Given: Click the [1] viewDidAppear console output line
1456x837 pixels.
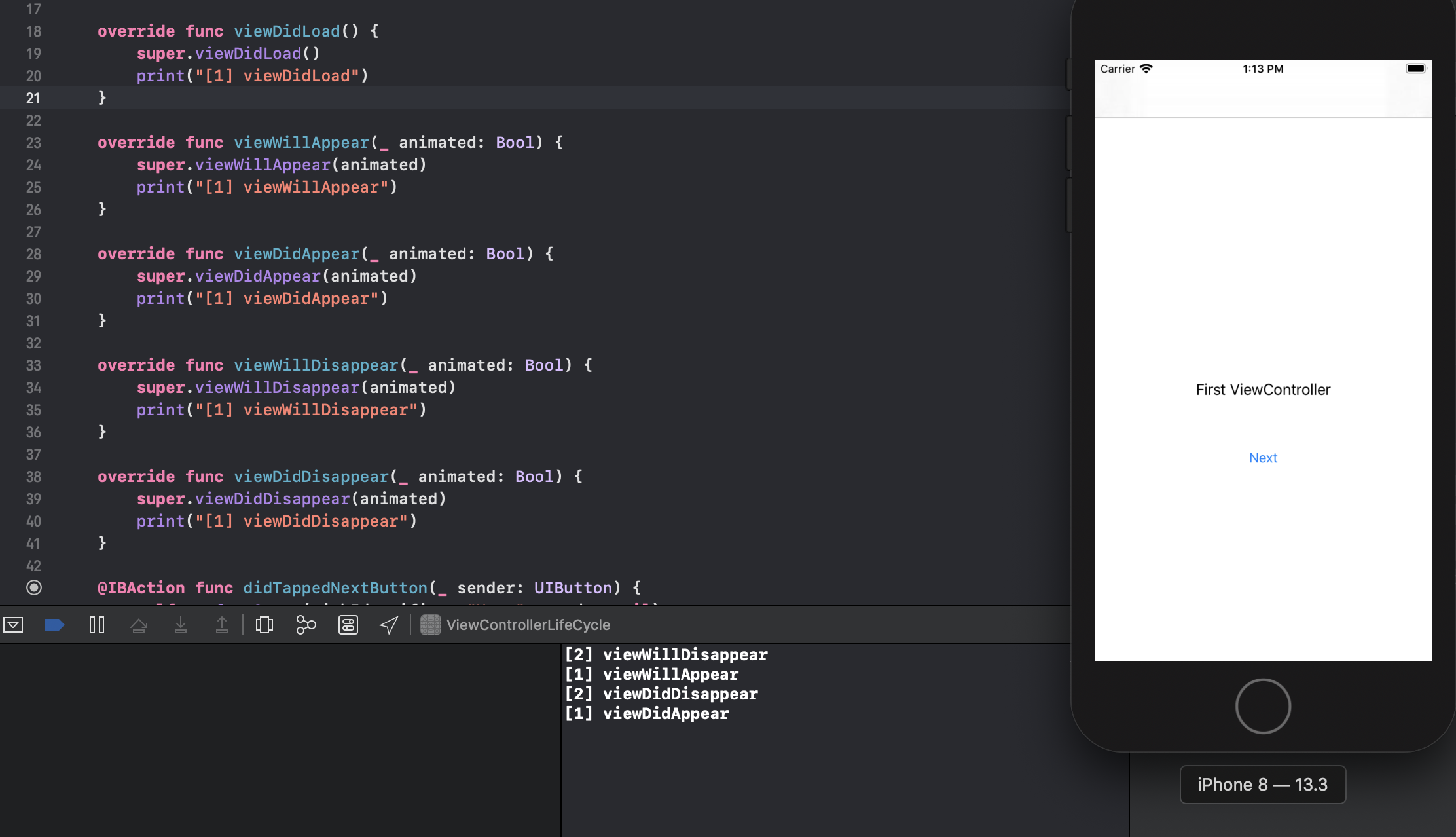Looking at the screenshot, I should tap(647, 713).
